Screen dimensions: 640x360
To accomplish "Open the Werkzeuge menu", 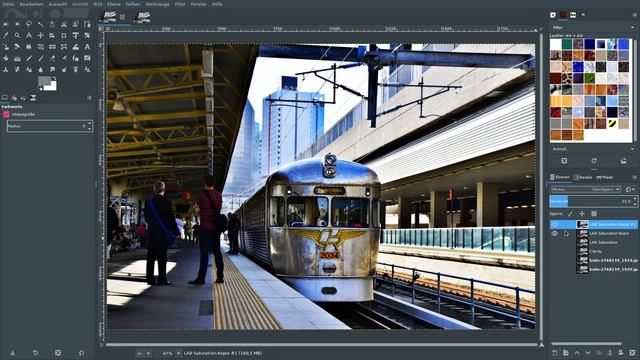I will [157, 4].
